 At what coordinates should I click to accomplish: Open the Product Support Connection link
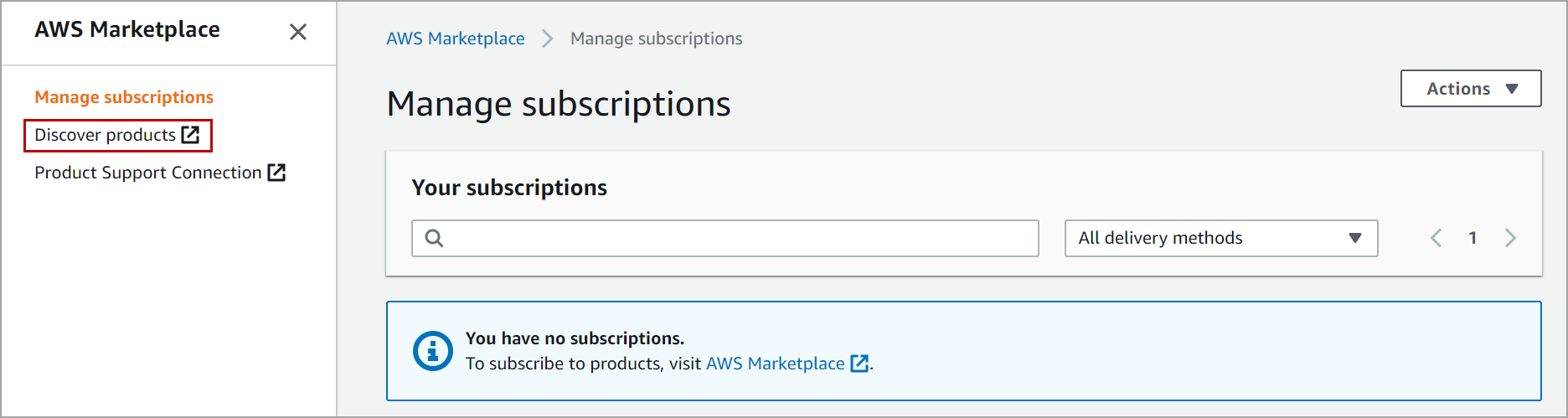[x=147, y=173]
